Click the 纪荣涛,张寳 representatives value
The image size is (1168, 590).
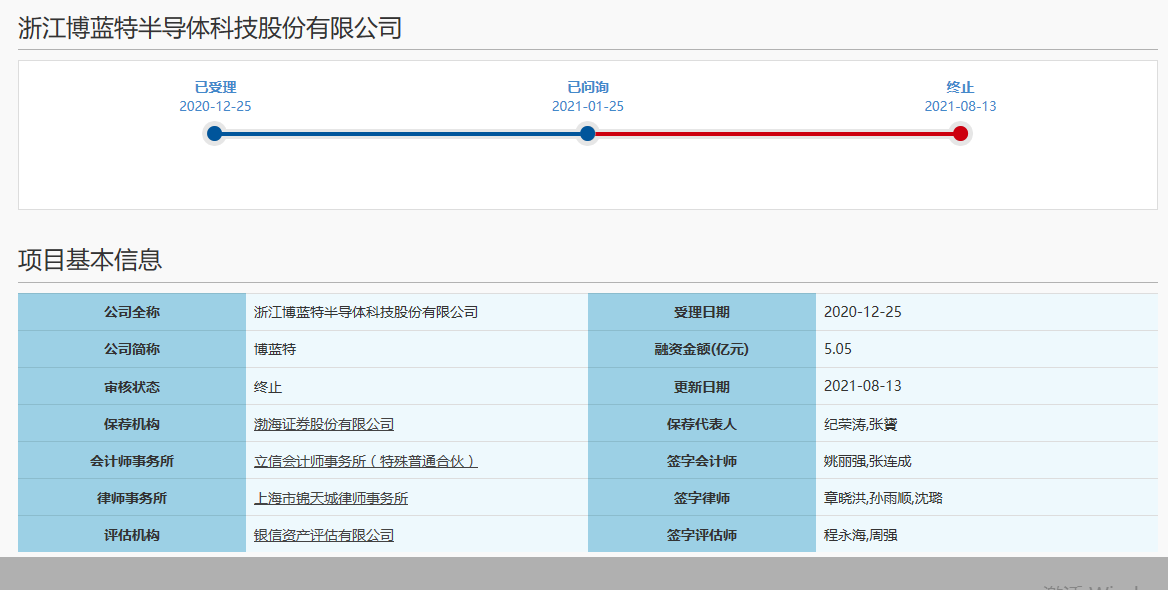(x=860, y=425)
